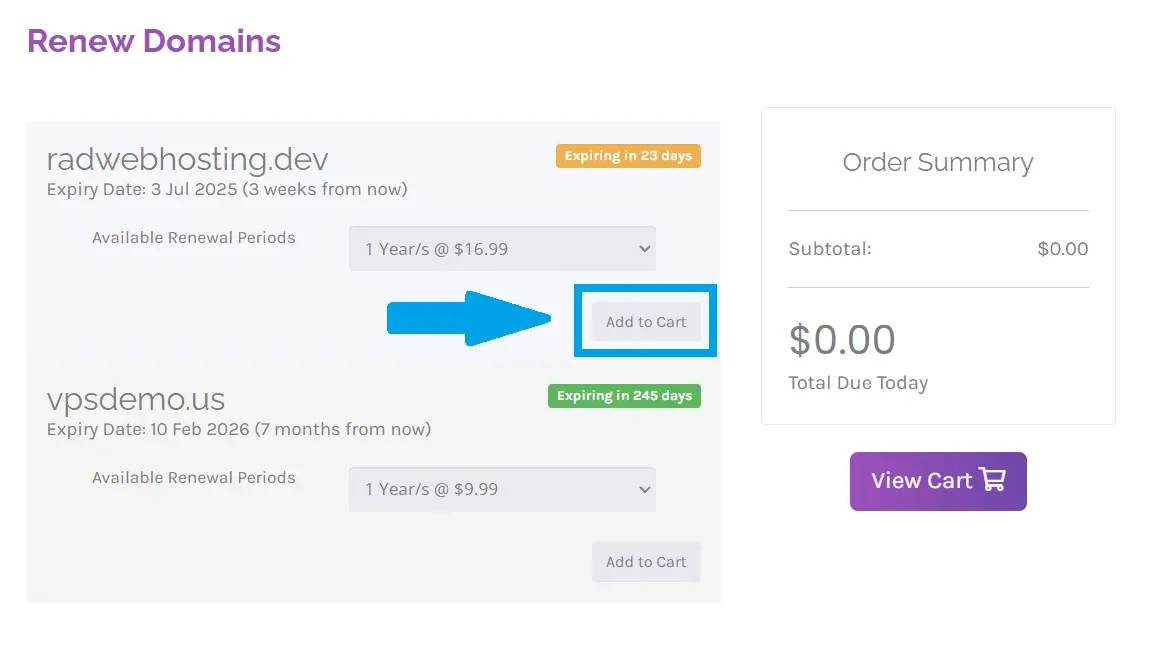This screenshot has width=1153, height=647.
Task: Click the Expiry Date 10 Feb 2026 text
Action: 239,429
